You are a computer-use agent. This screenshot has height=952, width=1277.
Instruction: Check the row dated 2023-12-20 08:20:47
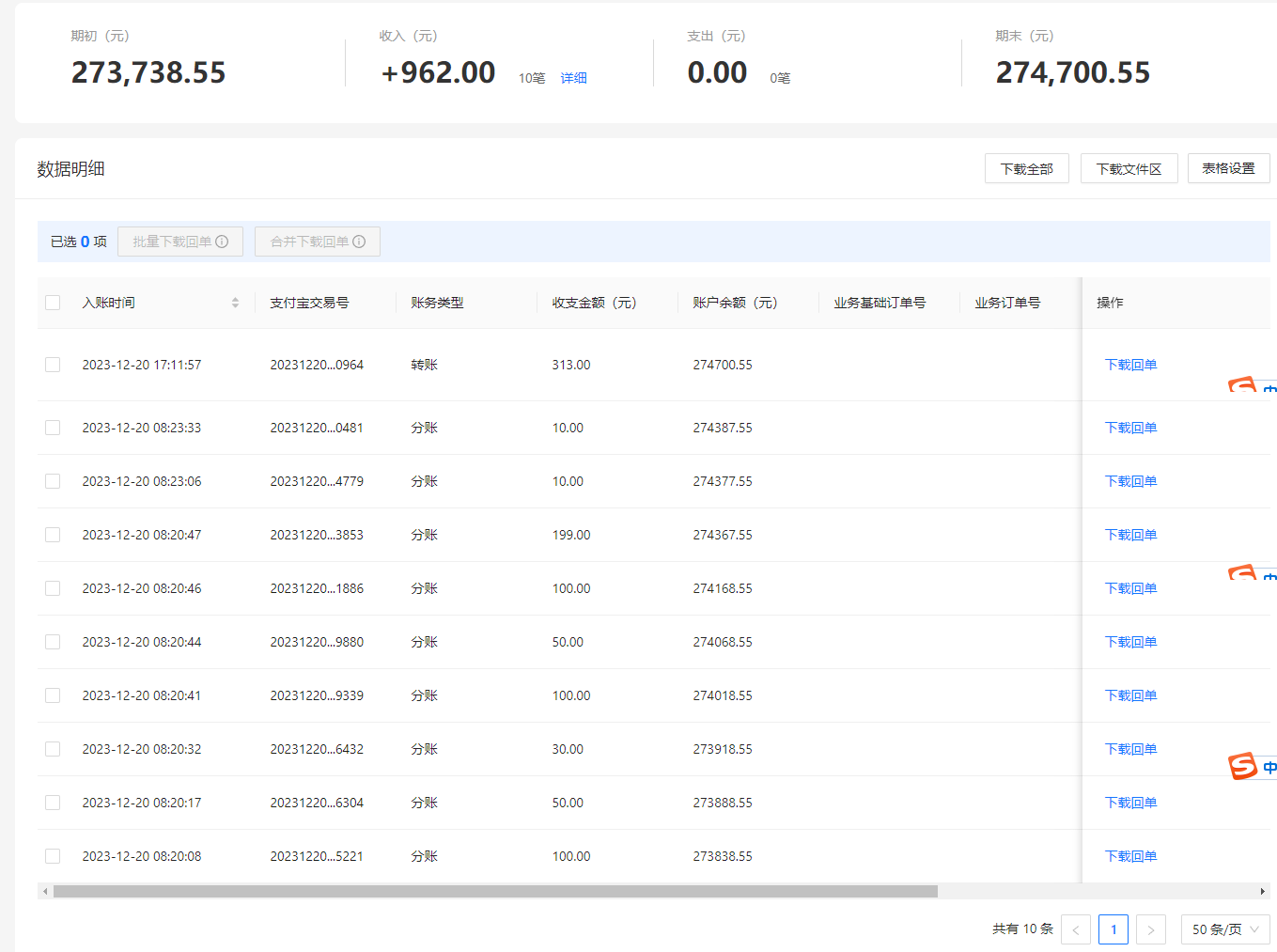coord(53,535)
